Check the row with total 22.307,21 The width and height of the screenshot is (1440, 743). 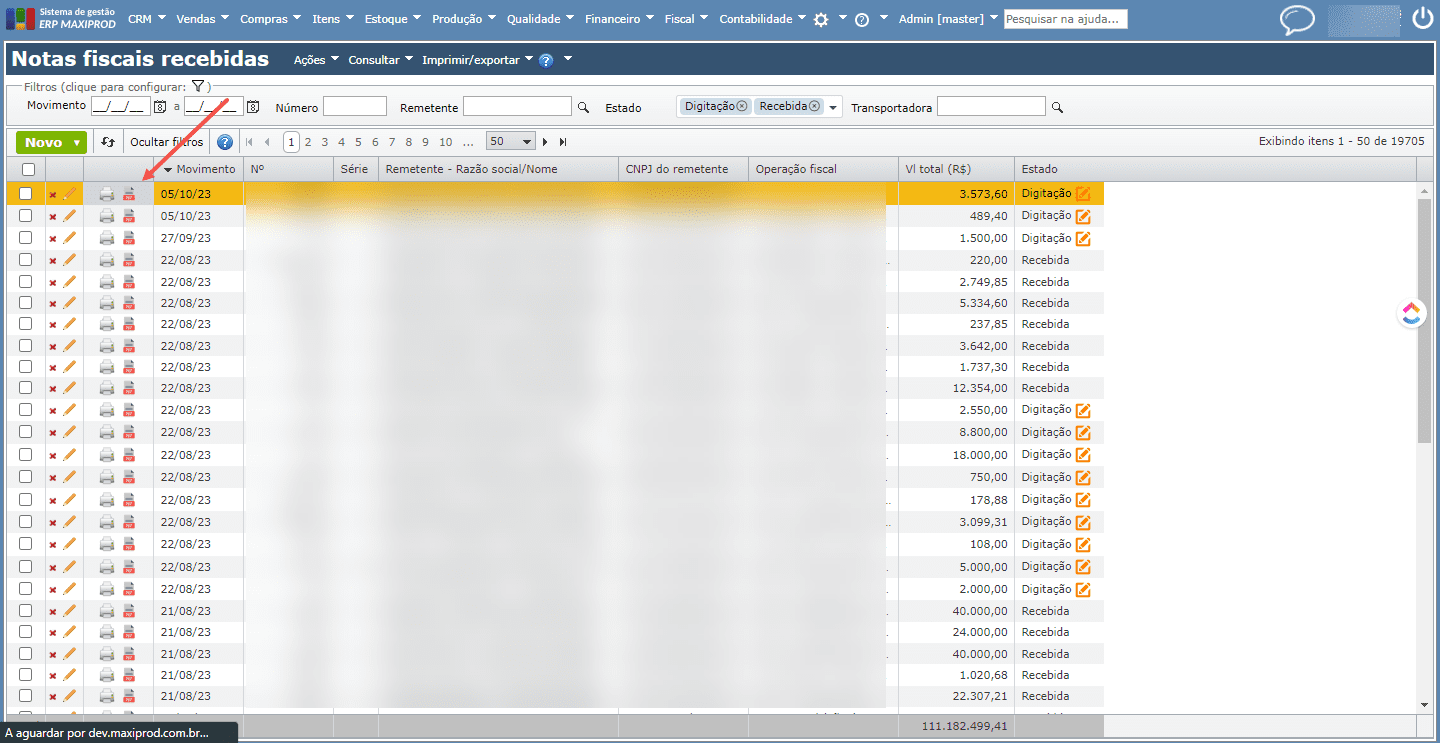(x=26, y=696)
